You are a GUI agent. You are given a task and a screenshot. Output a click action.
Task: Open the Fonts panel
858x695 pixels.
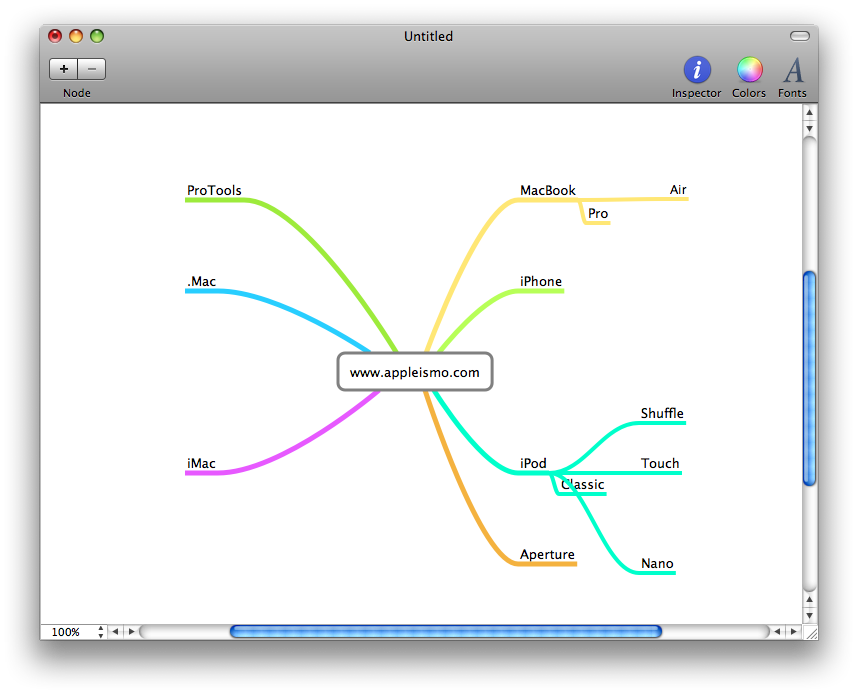792,77
